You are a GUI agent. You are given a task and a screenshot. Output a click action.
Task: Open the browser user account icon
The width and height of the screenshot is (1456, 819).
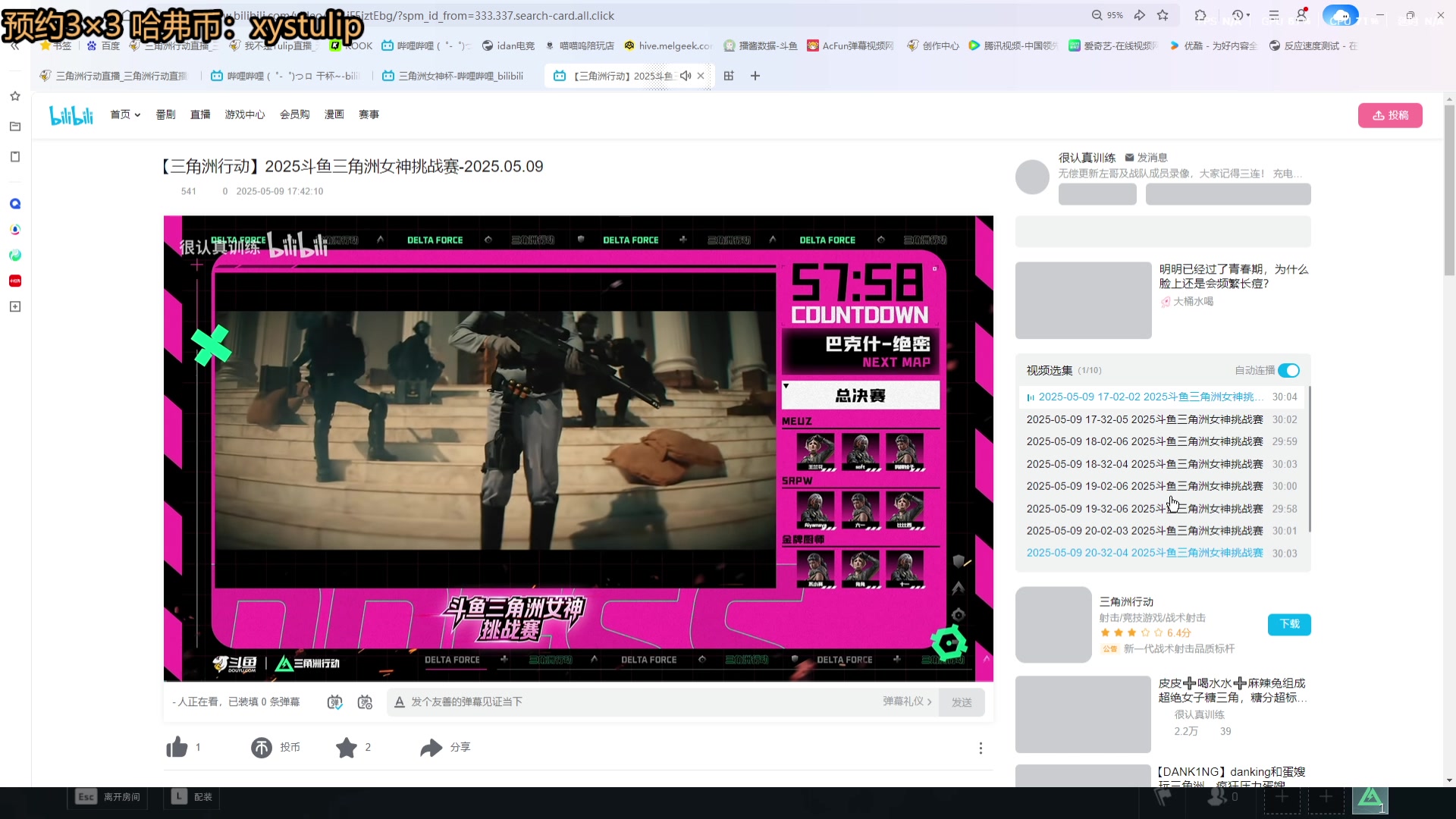[x=1302, y=15]
